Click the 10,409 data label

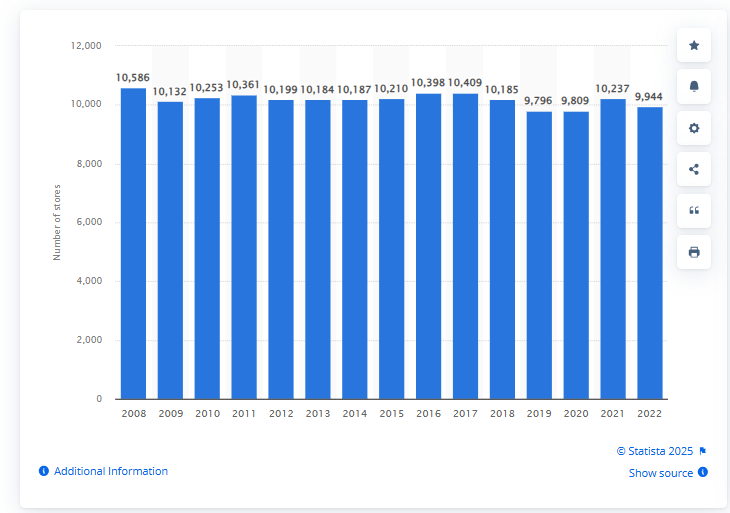465,83
